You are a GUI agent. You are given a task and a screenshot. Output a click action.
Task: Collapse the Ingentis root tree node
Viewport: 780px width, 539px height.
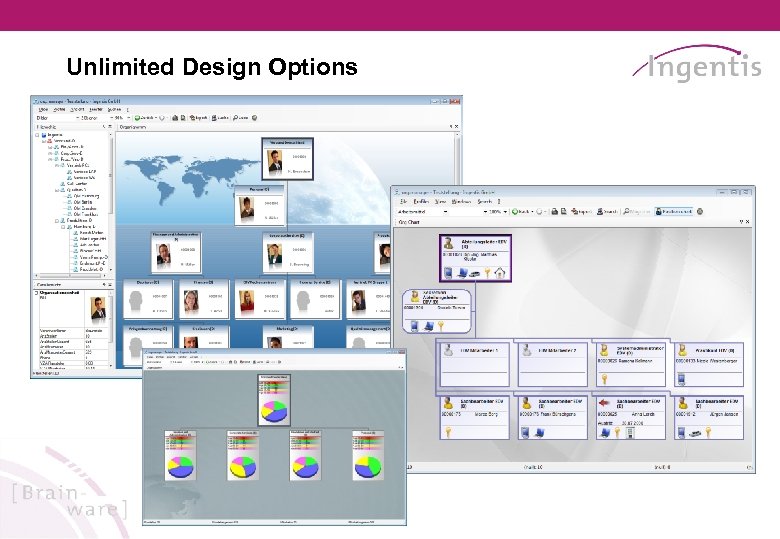pyautogui.click(x=37, y=135)
